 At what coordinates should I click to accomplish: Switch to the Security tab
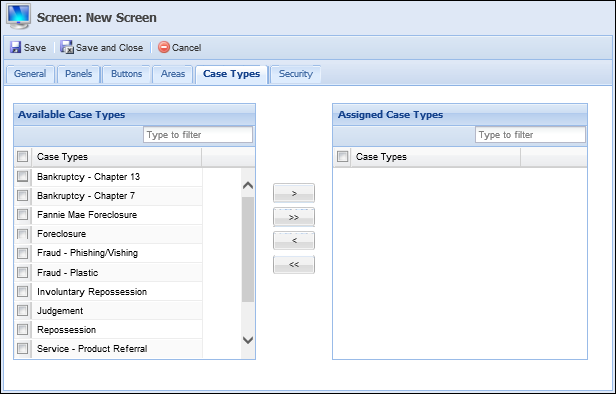(x=296, y=74)
